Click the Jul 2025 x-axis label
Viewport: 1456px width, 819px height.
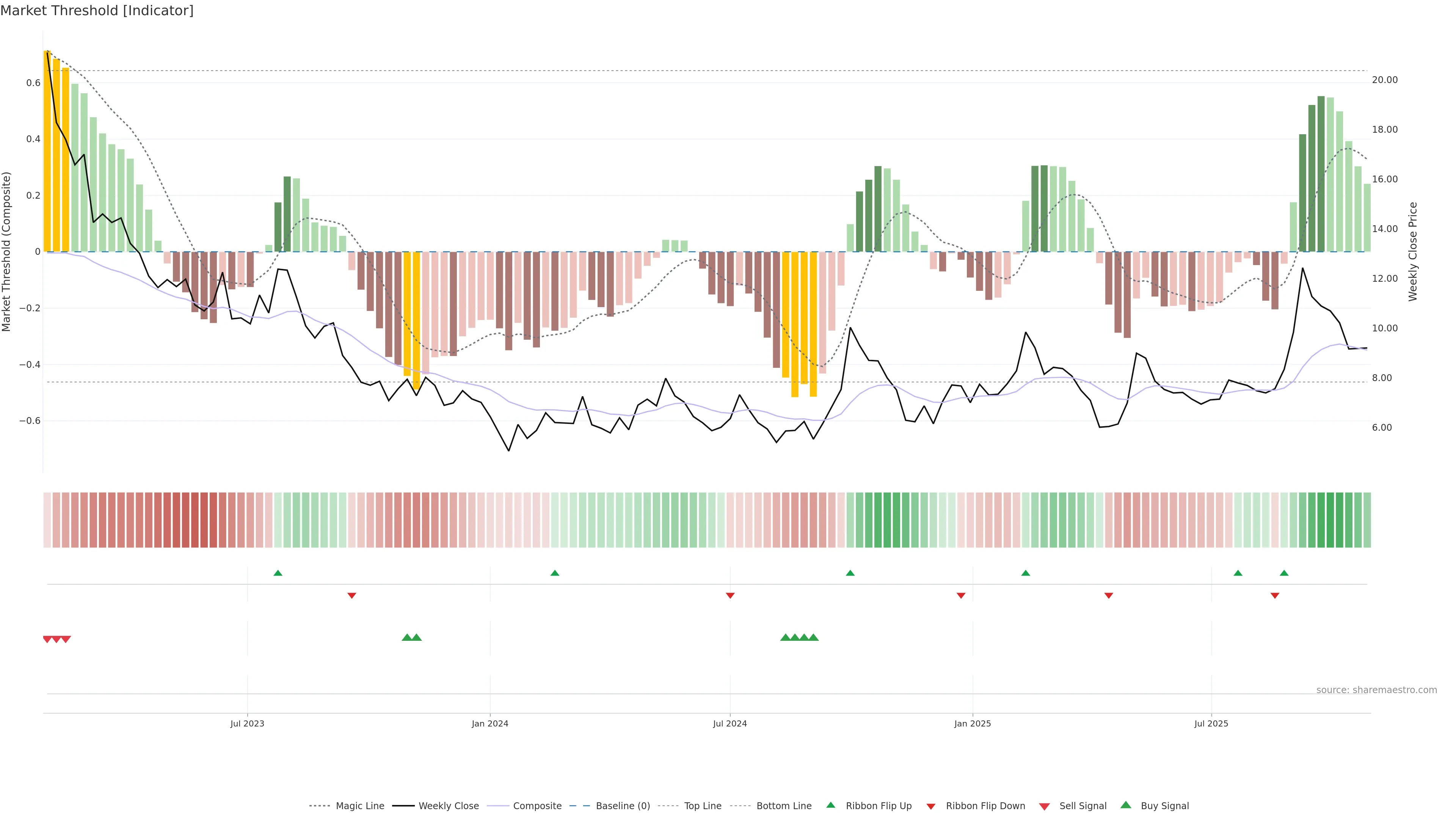point(1211,723)
